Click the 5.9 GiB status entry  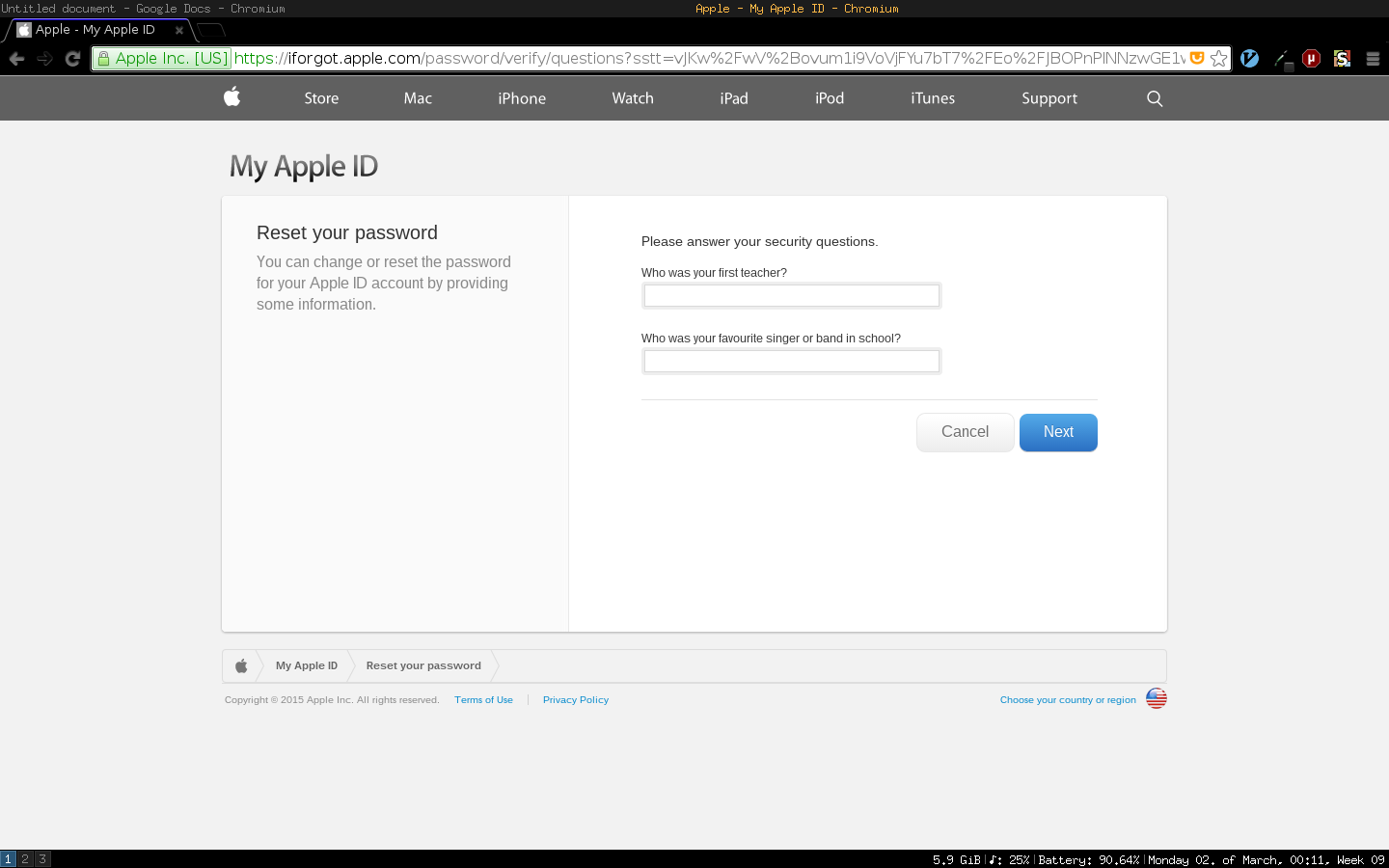tap(957, 859)
